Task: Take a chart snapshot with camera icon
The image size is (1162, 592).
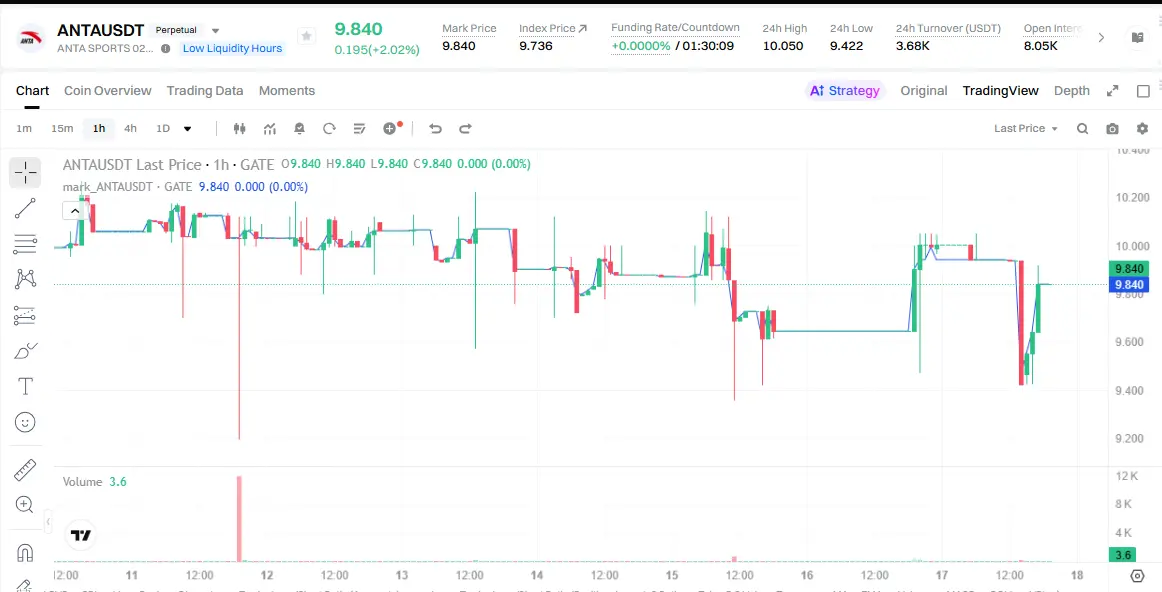Action: coord(1112,128)
